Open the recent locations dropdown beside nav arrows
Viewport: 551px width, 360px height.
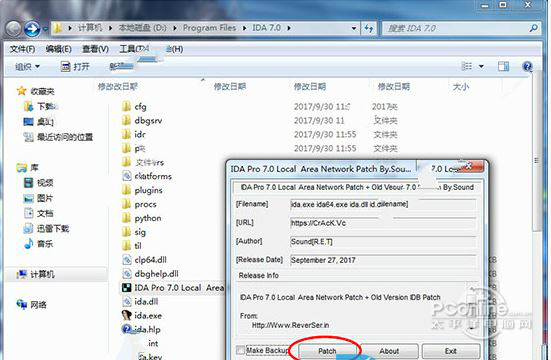click(45, 28)
